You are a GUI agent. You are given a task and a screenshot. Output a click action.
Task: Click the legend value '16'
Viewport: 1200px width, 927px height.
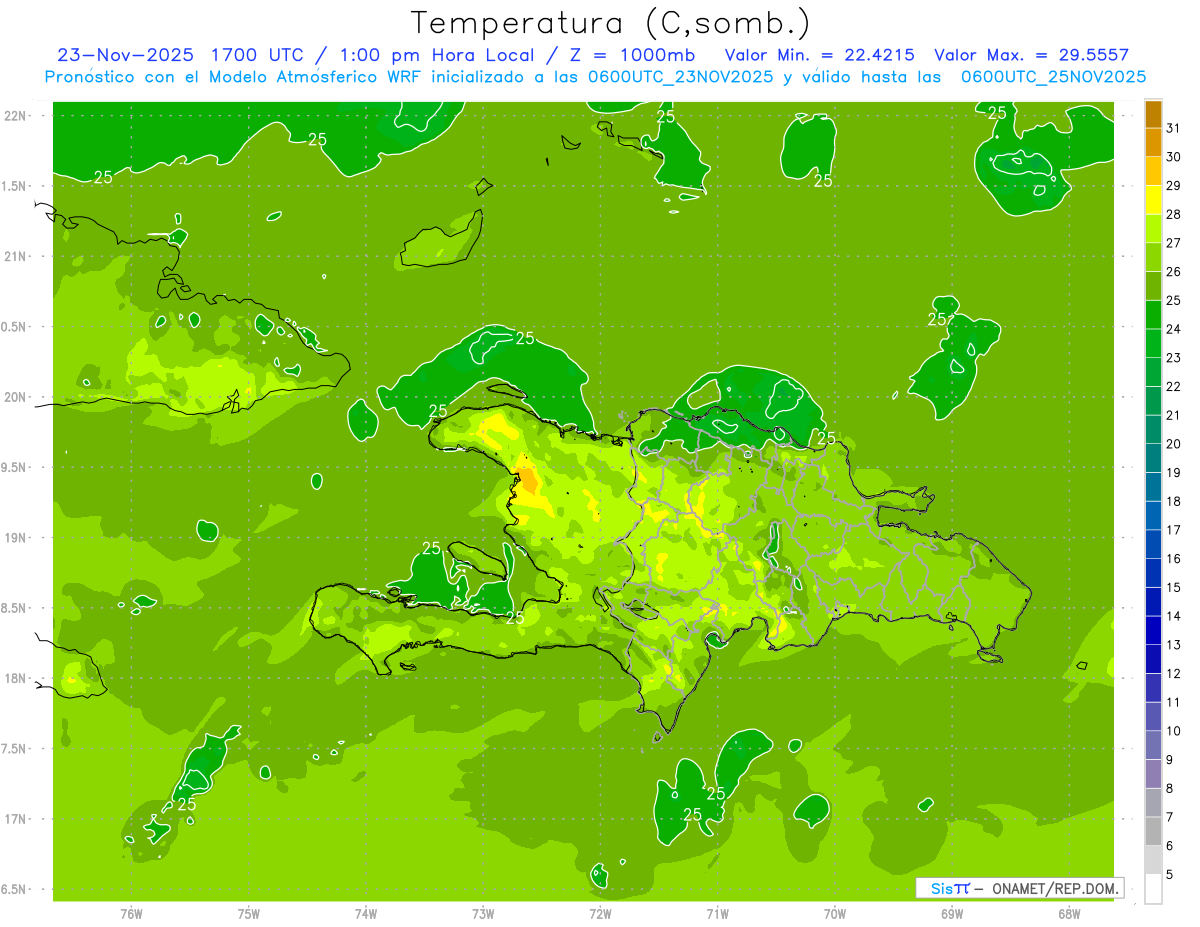[1174, 559]
